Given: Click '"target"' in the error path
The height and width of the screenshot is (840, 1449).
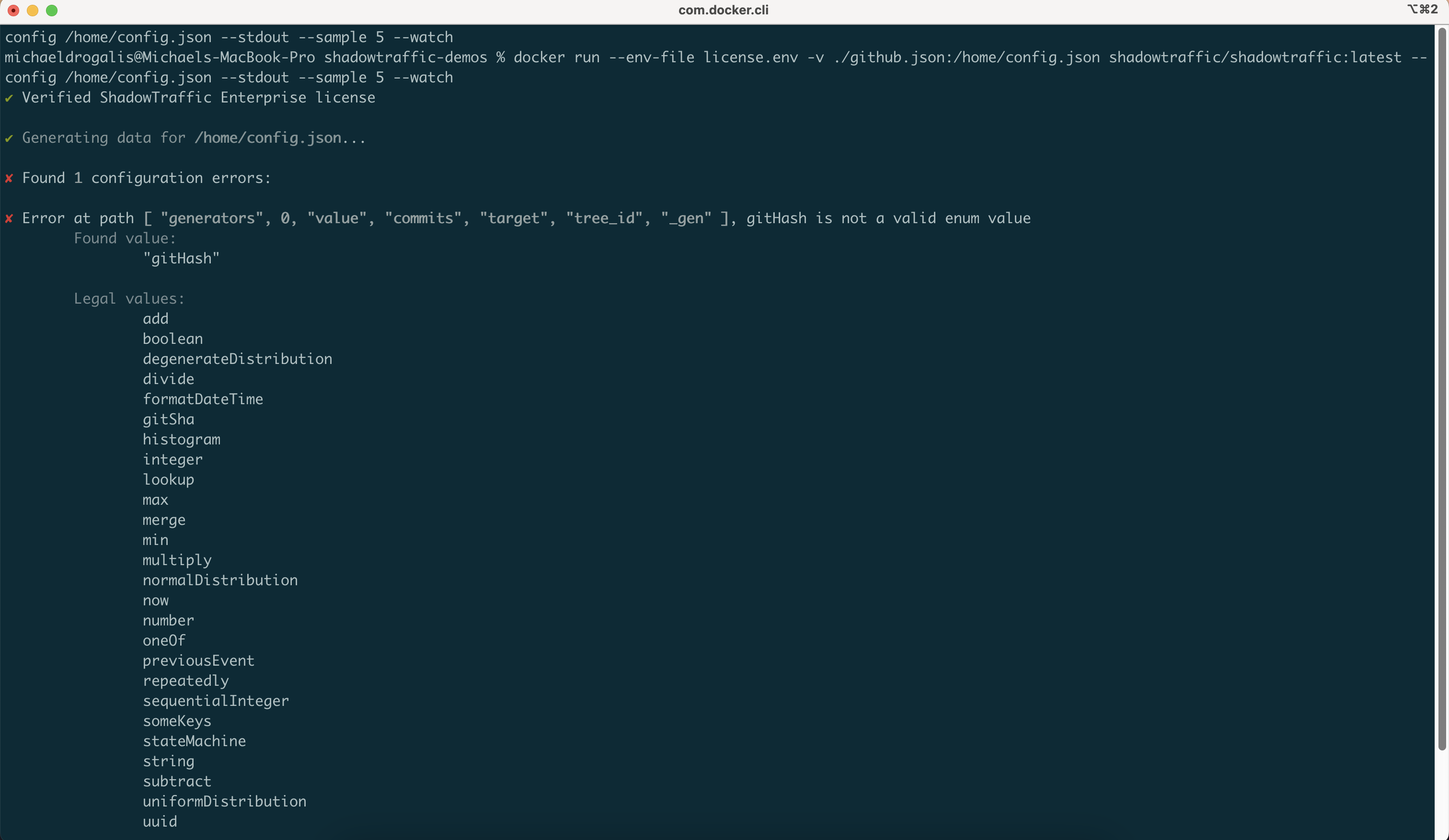Looking at the screenshot, I should (514, 218).
